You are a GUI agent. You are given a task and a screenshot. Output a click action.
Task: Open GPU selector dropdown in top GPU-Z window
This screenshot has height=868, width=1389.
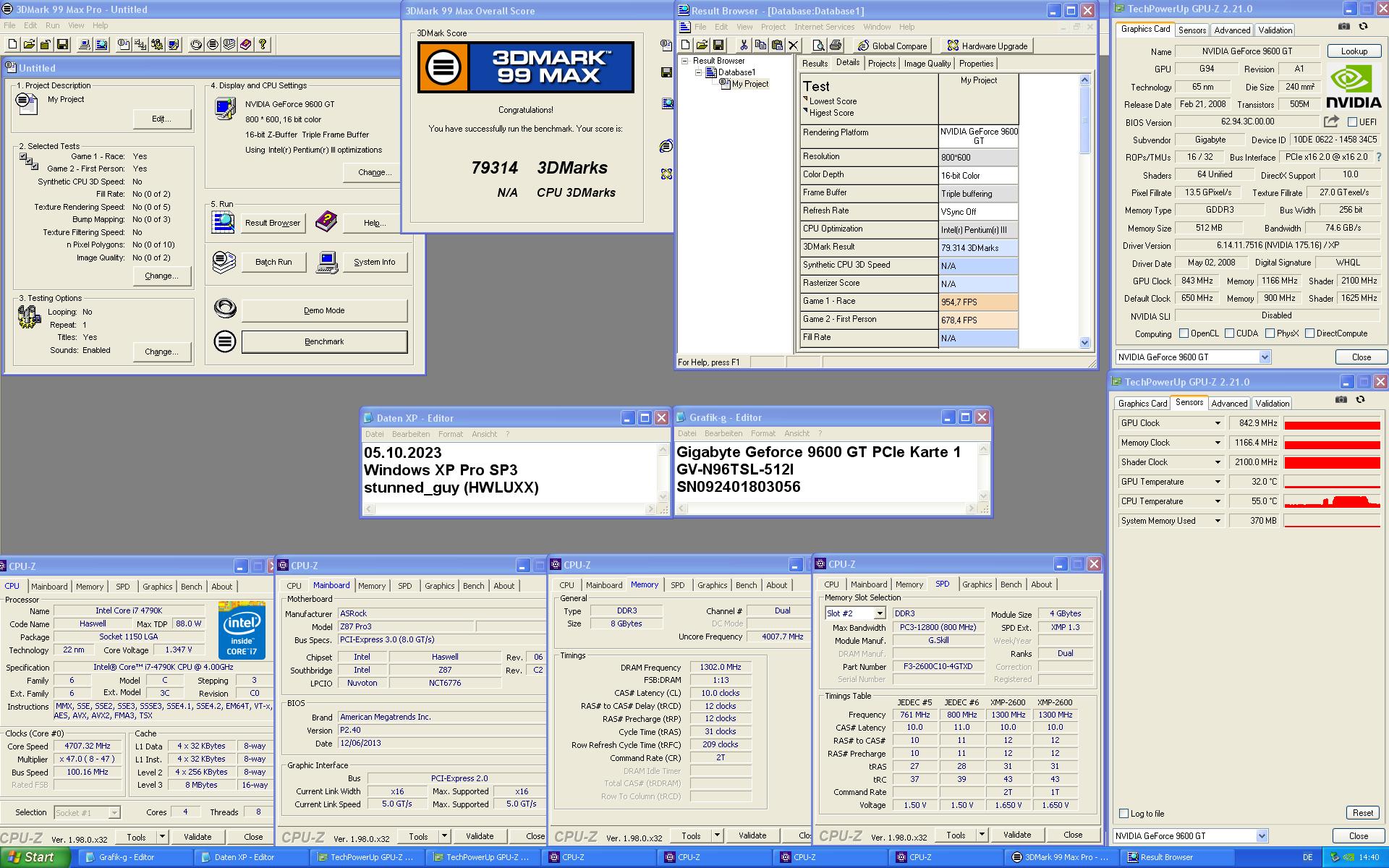coord(1265,357)
